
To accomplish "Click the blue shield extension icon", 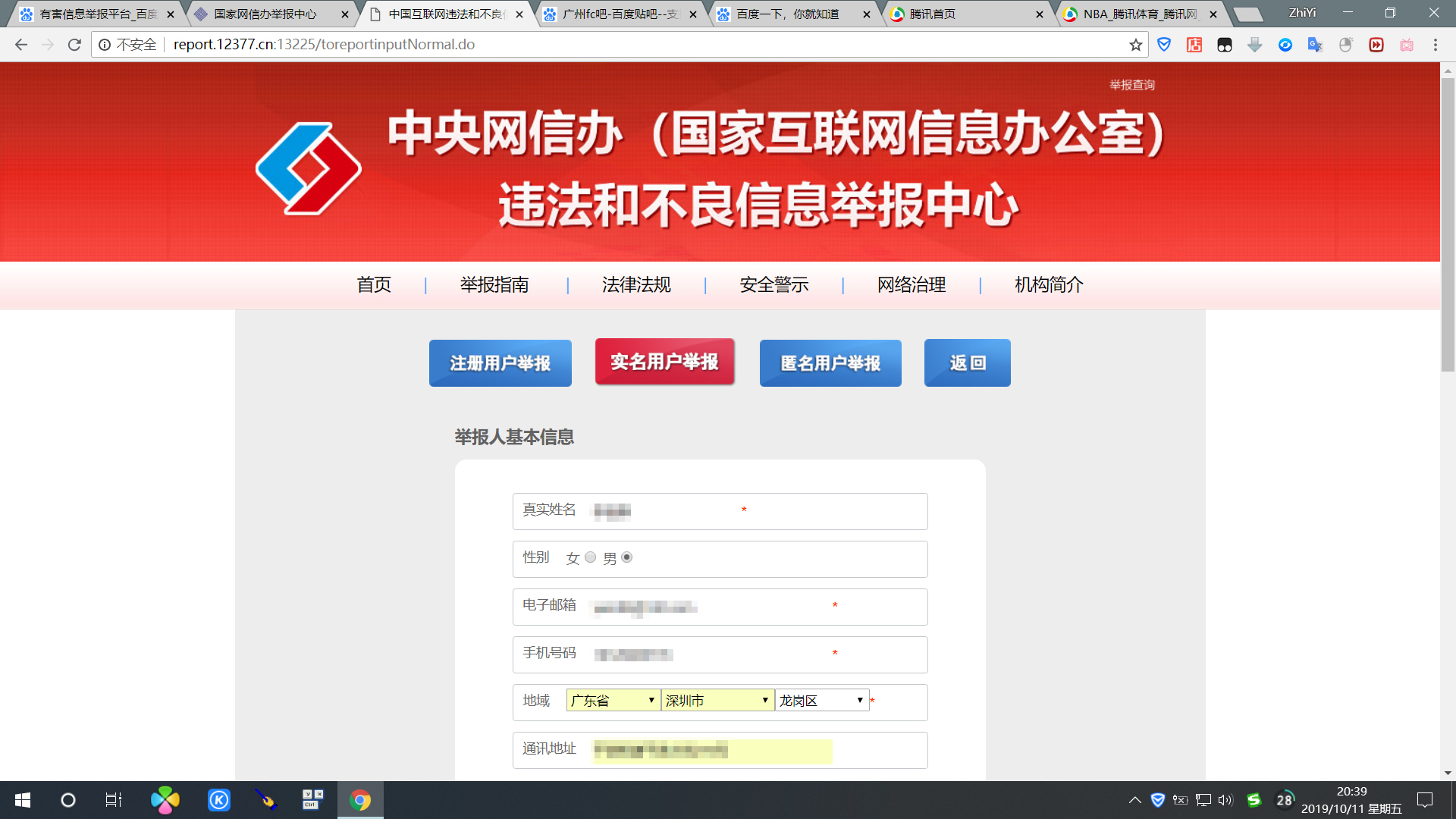I will tap(1164, 45).
